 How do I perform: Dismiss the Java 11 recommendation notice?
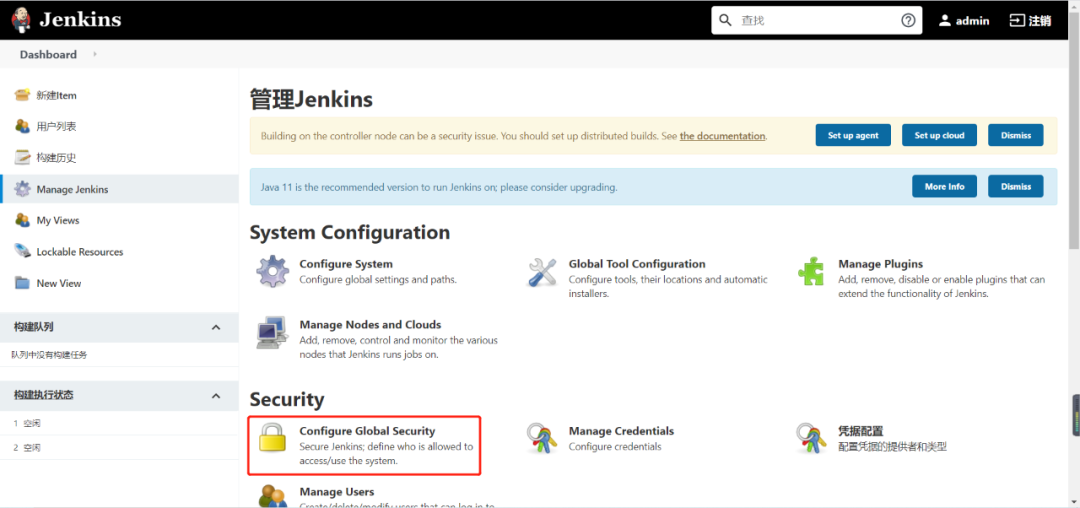pyautogui.click(x=1015, y=186)
